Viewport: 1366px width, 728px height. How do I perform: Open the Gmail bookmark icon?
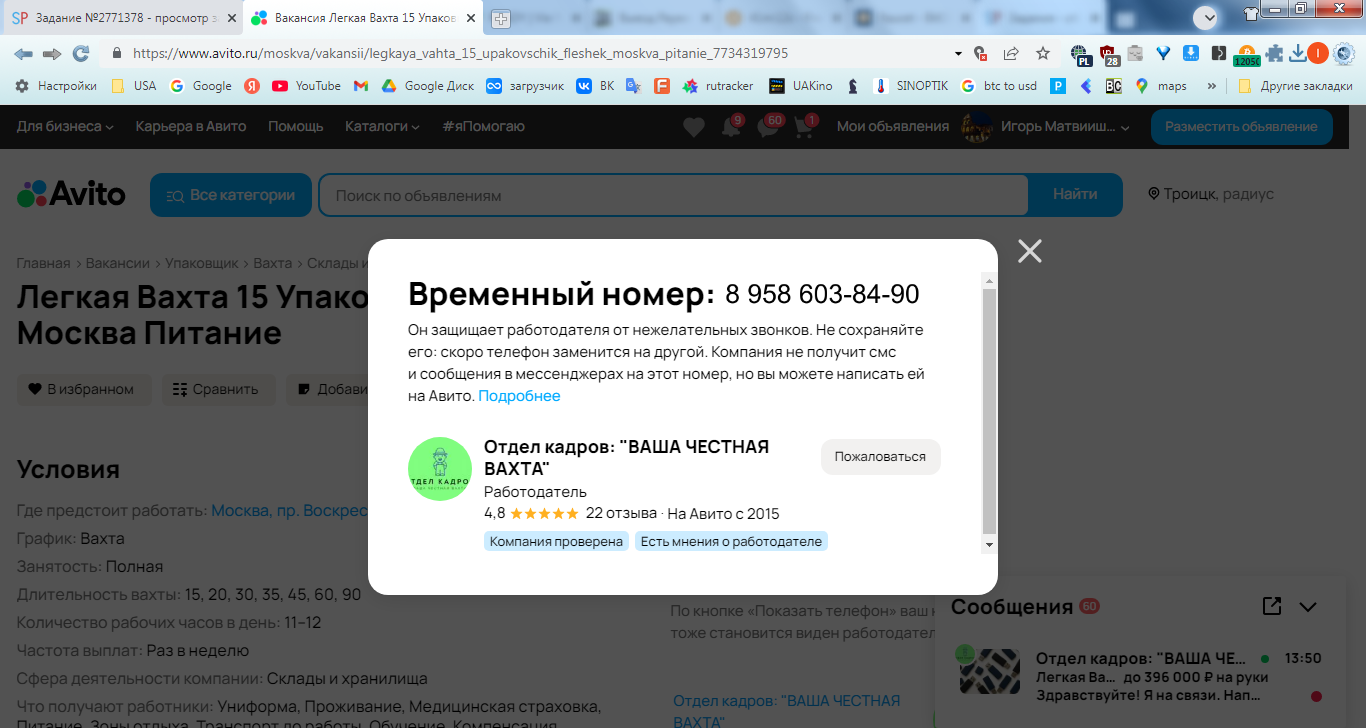pyautogui.click(x=361, y=86)
